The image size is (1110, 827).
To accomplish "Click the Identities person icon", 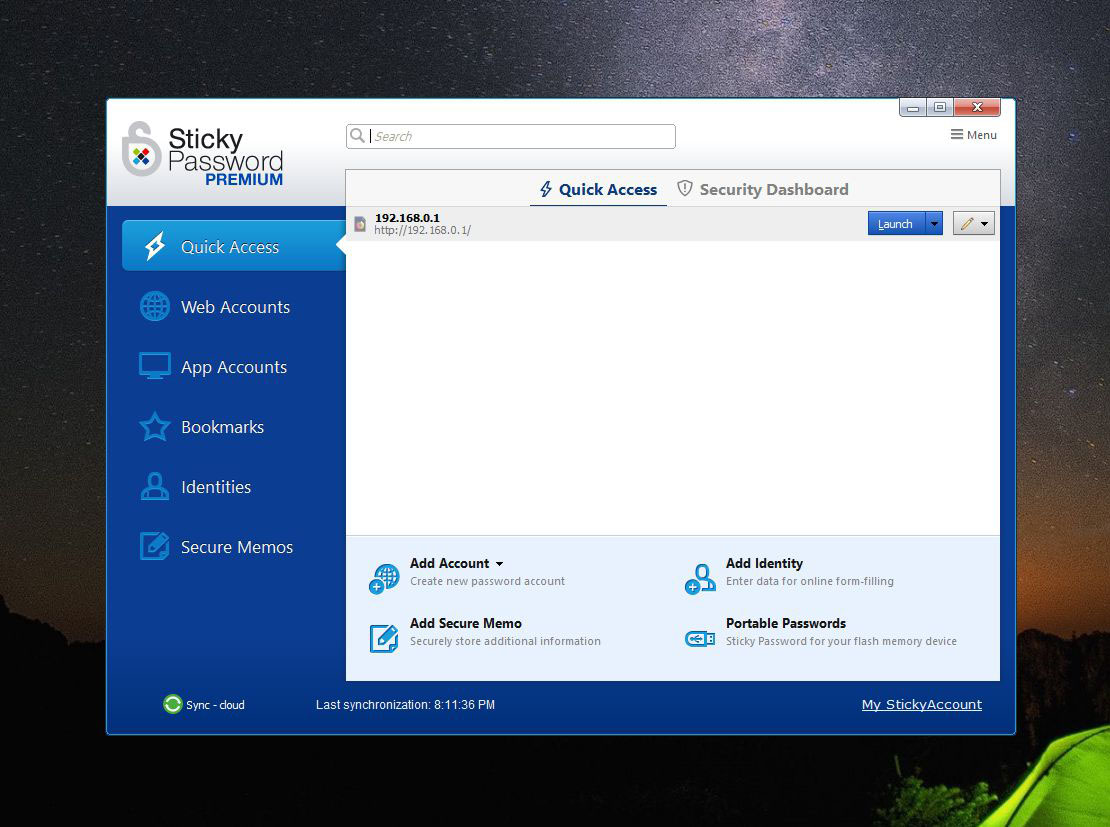I will pyautogui.click(x=154, y=486).
